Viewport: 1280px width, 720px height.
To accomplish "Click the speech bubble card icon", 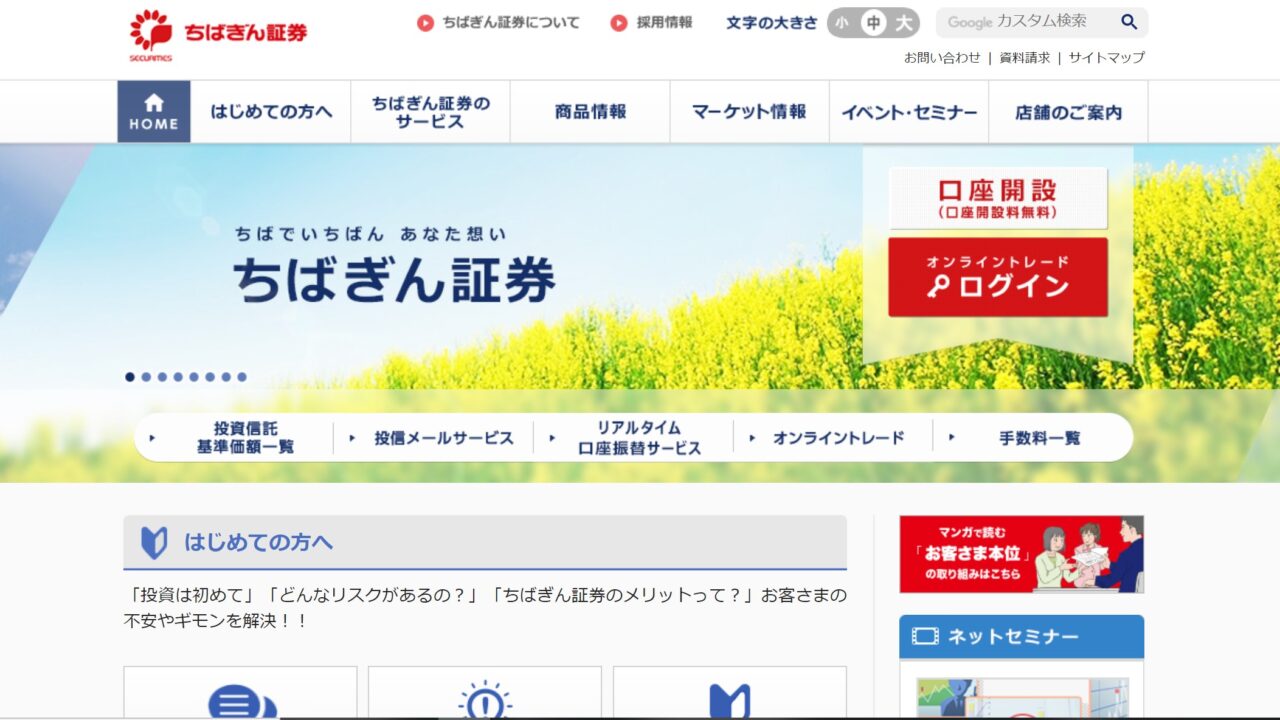I will click(x=241, y=702).
